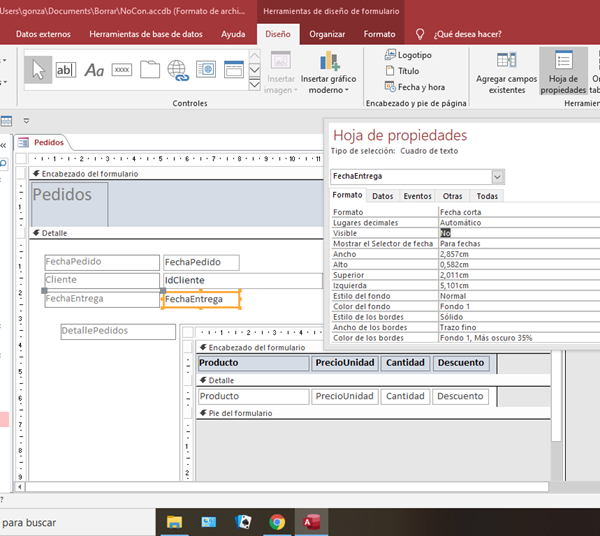Screen dimensions: 600x536
Task: Insert a hyperlink control from the gallery
Action: (x=178, y=69)
